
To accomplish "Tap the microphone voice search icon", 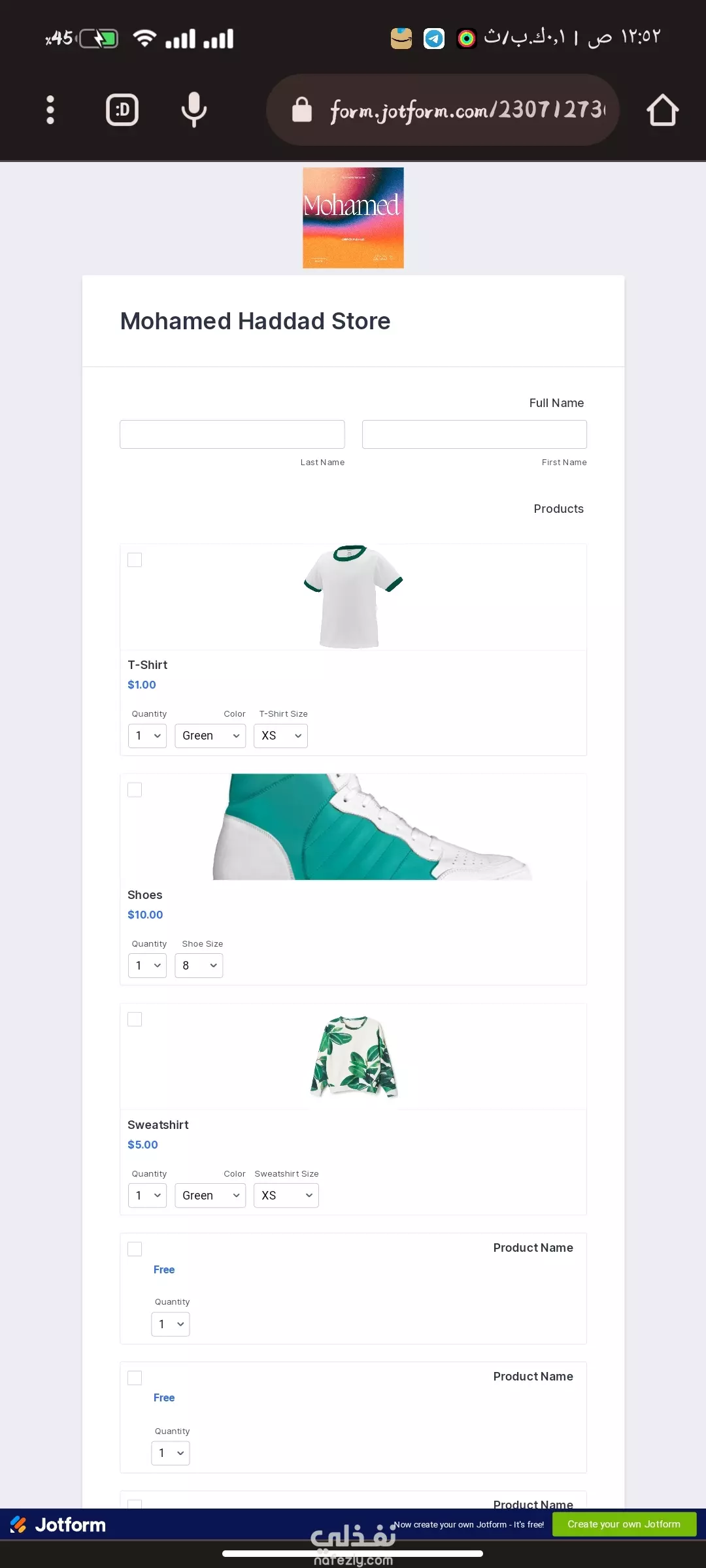I will [x=194, y=110].
